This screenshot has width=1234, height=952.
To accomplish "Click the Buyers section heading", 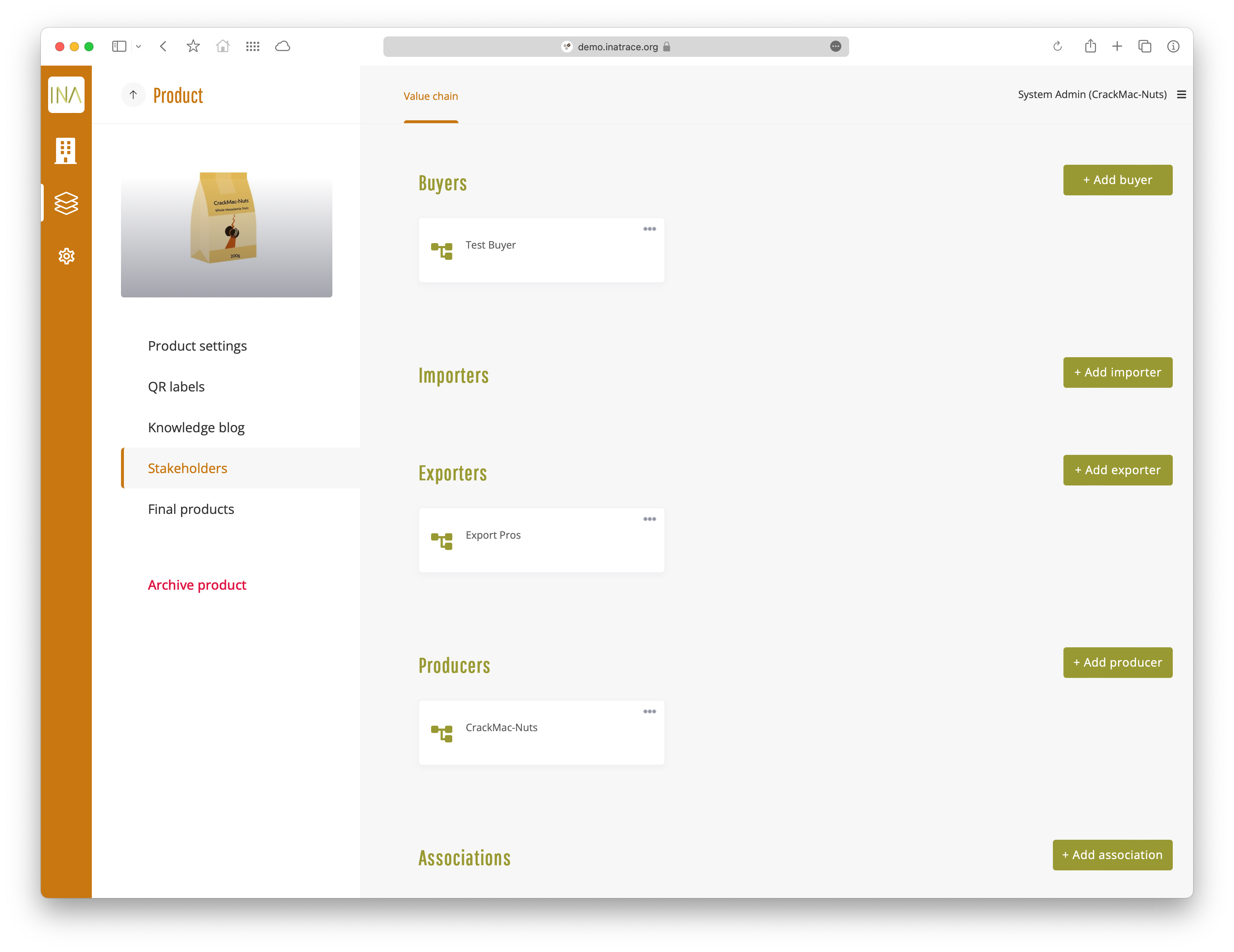I will 442,184.
